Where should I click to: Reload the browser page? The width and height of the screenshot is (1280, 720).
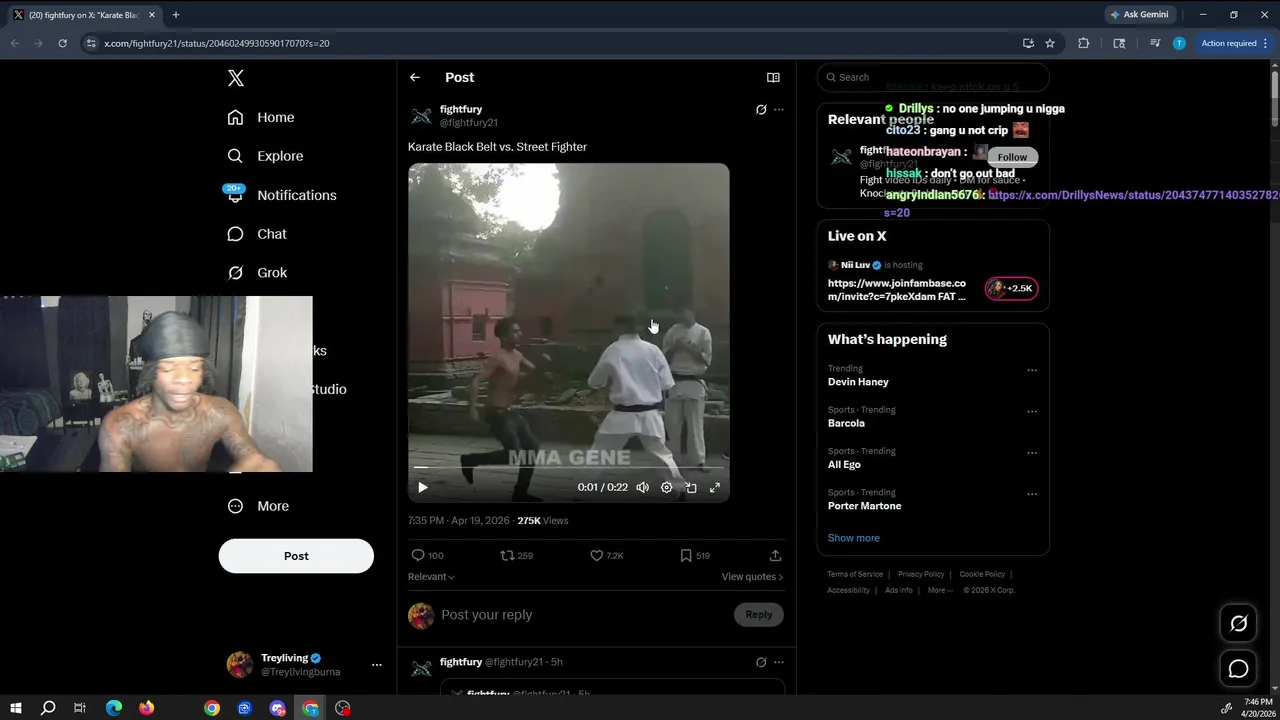tap(62, 43)
